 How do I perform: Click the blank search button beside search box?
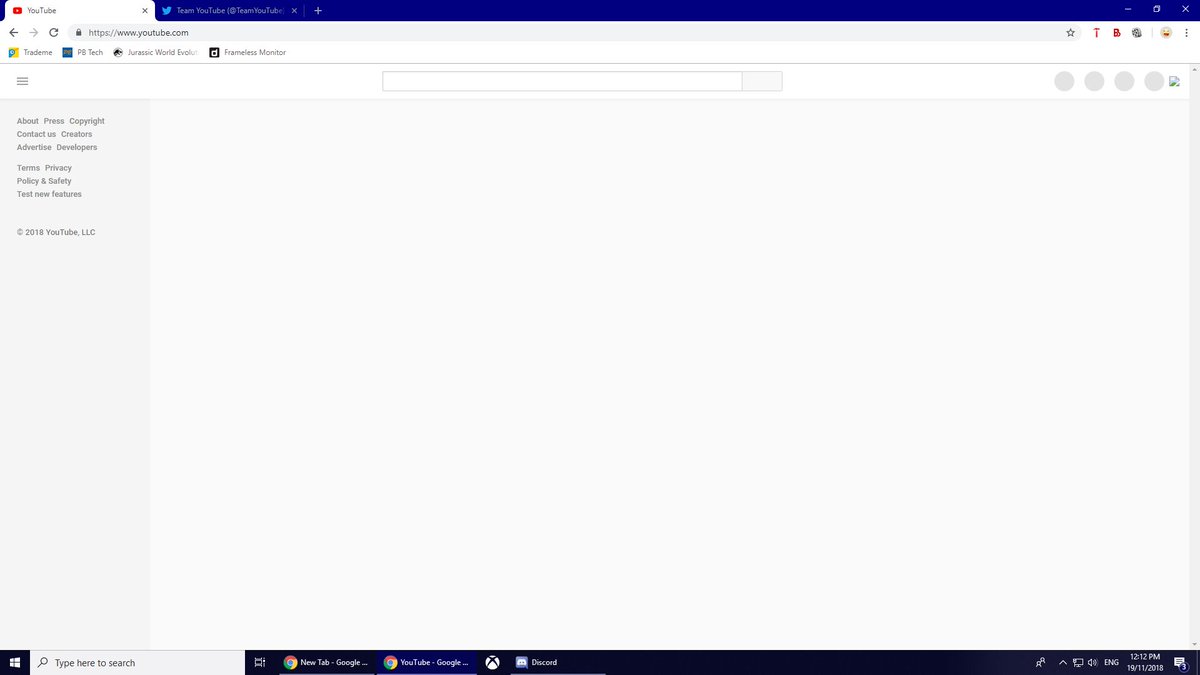point(762,81)
